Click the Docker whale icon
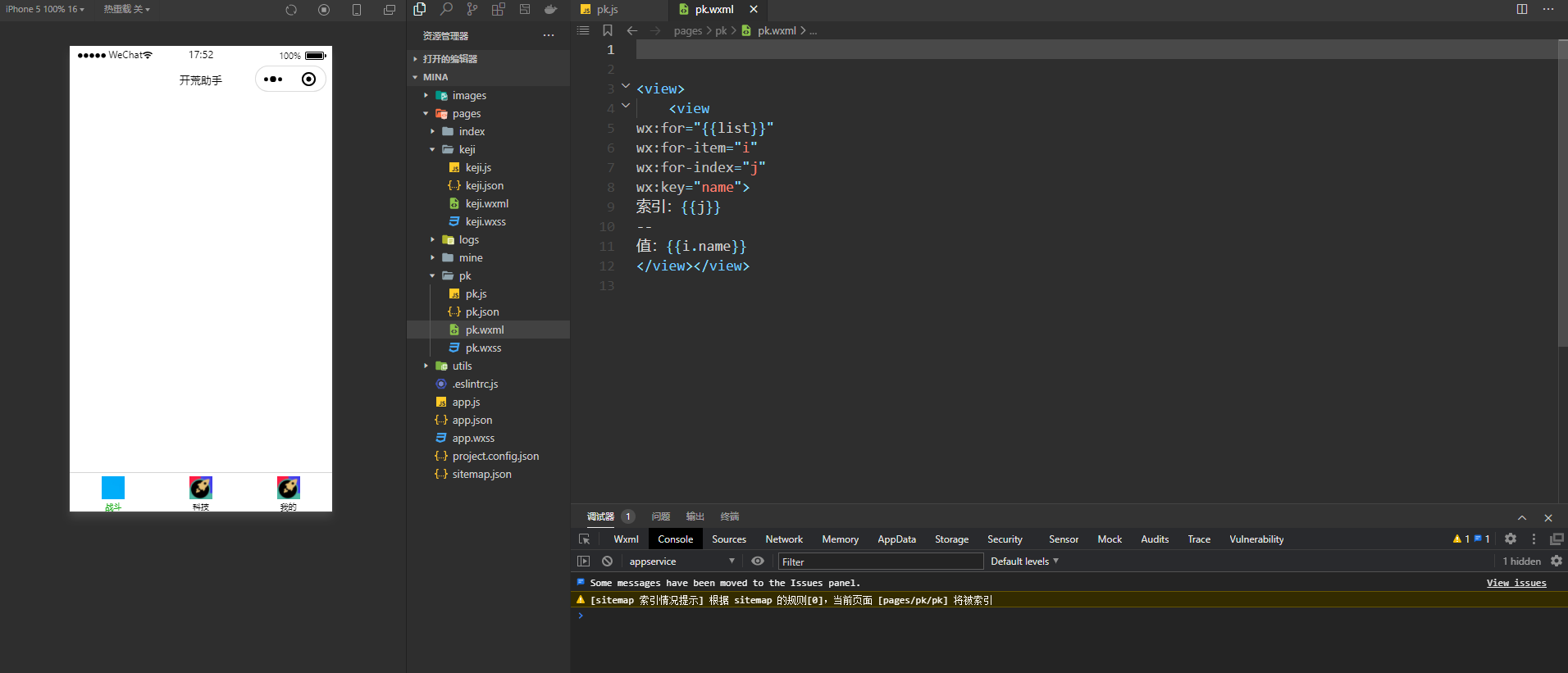Image resolution: width=1568 pixels, height=673 pixels. click(x=551, y=9)
